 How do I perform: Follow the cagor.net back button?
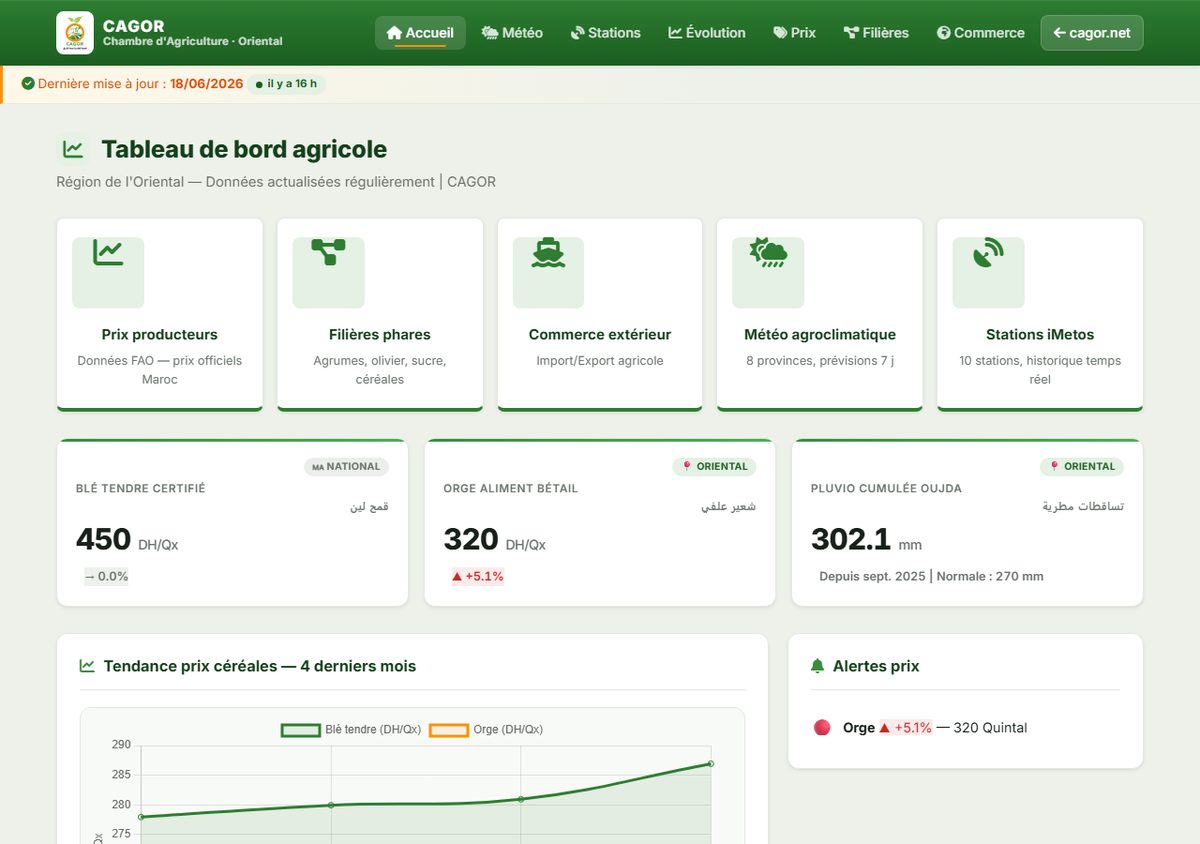click(x=1092, y=33)
